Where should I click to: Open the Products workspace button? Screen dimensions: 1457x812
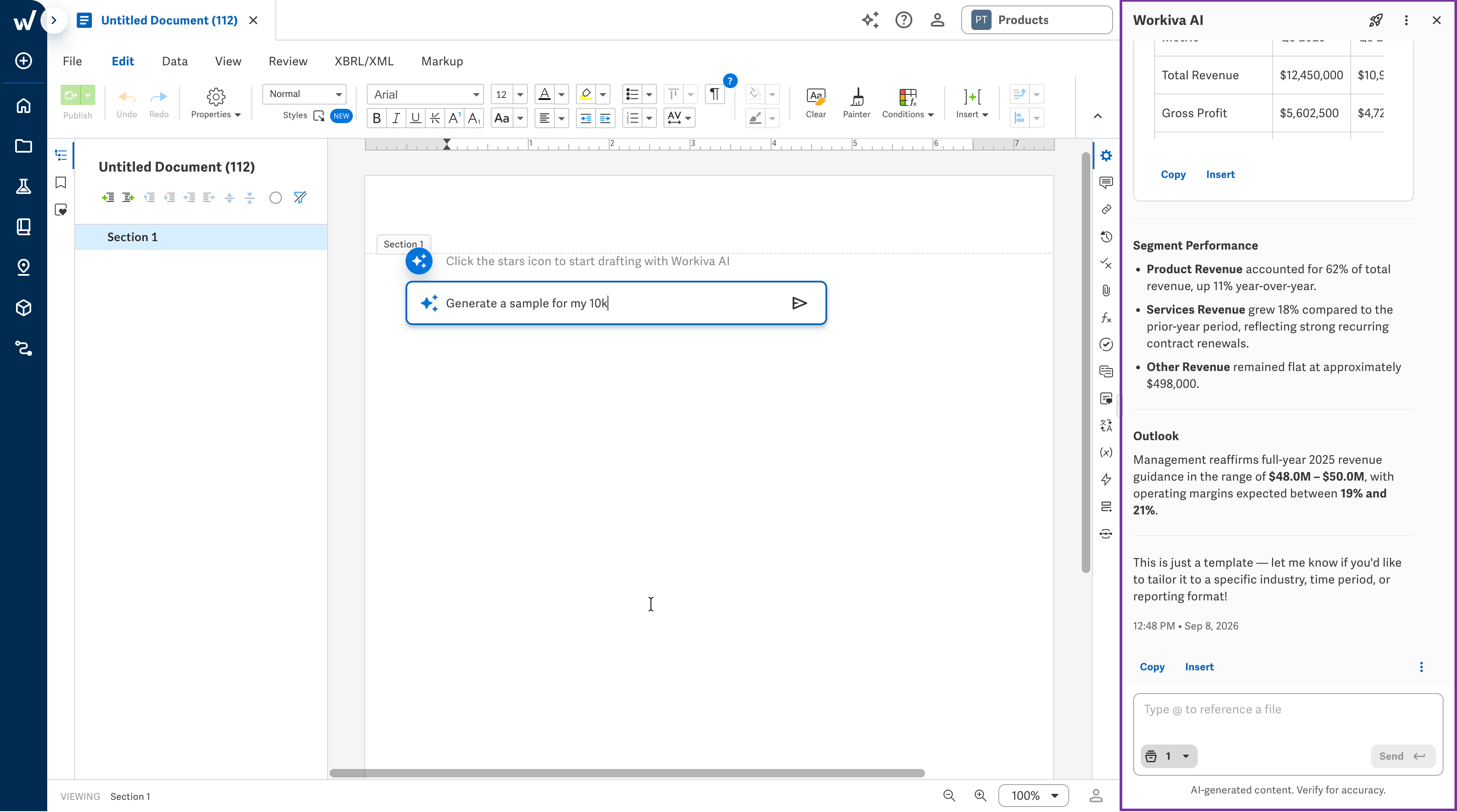1037,20
